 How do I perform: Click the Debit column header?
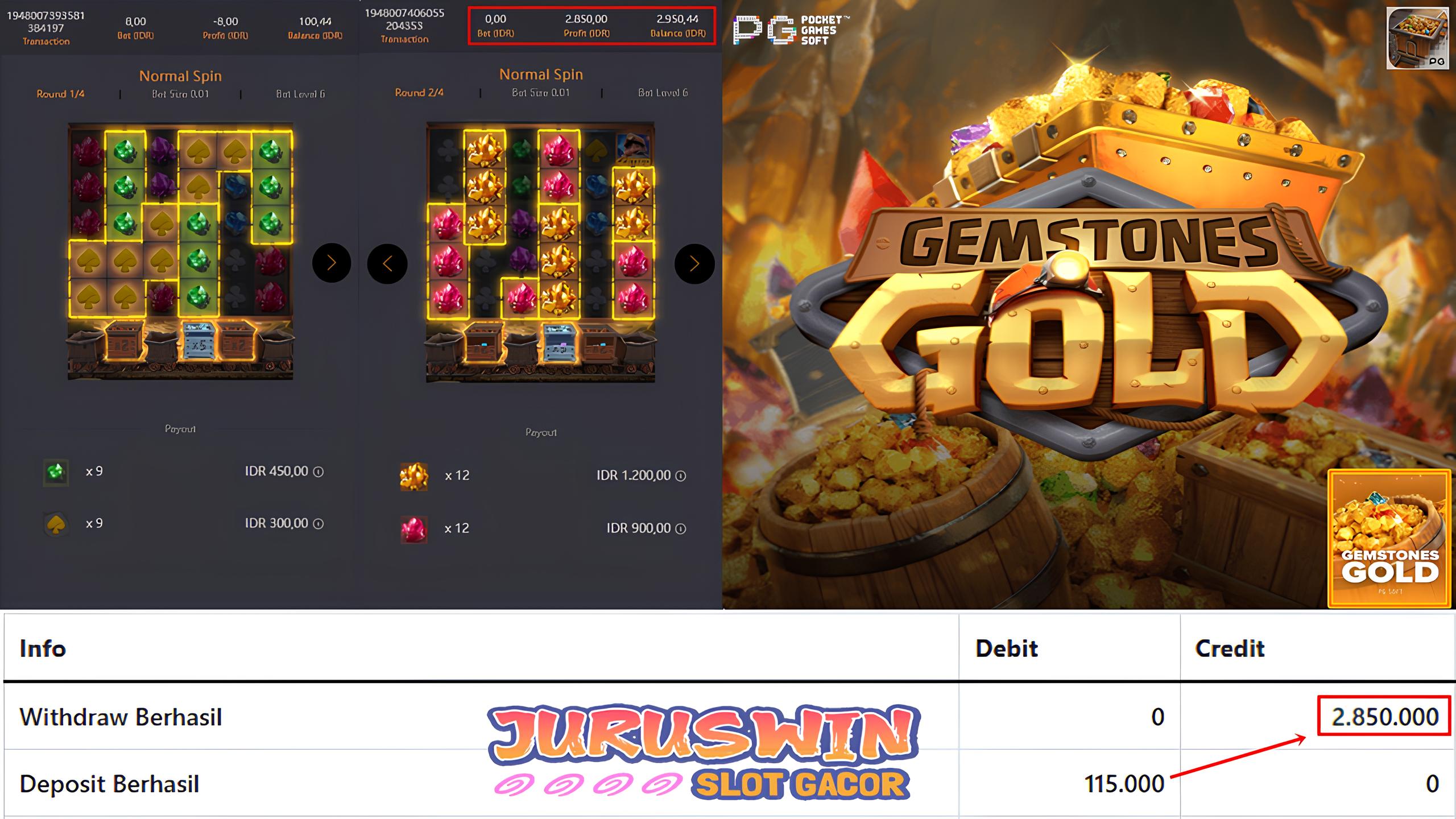tap(1007, 648)
